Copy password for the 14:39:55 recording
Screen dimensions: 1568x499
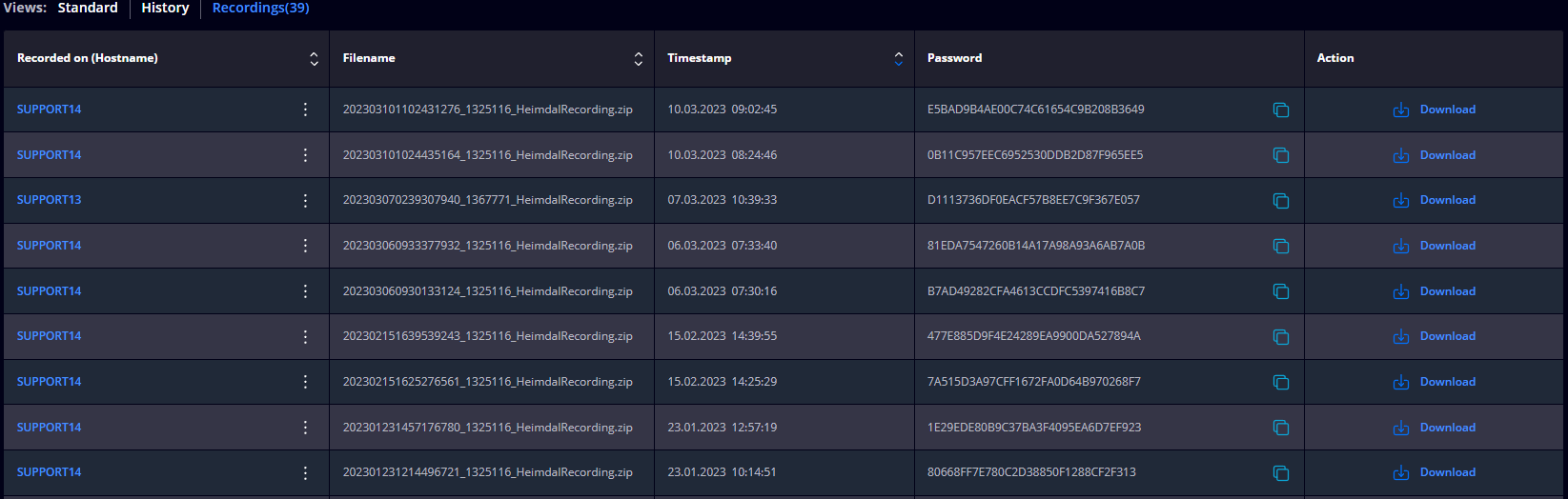(x=1281, y=336)
